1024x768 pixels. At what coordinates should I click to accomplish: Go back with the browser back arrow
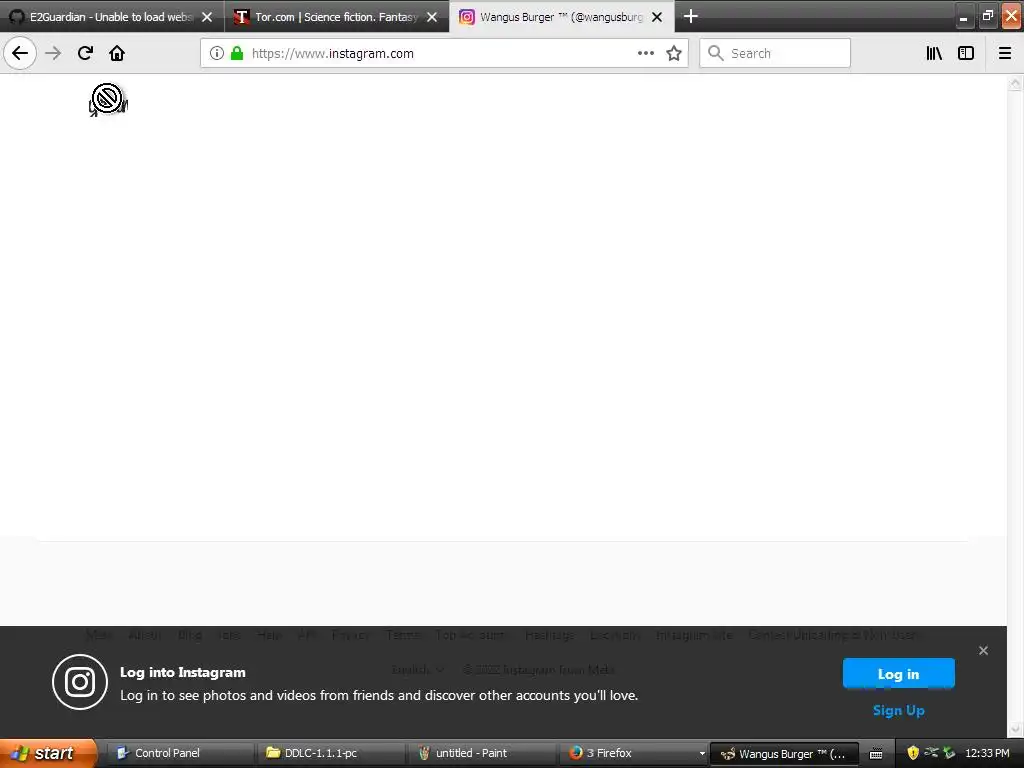pyautogui.click(x=20, y=53)
